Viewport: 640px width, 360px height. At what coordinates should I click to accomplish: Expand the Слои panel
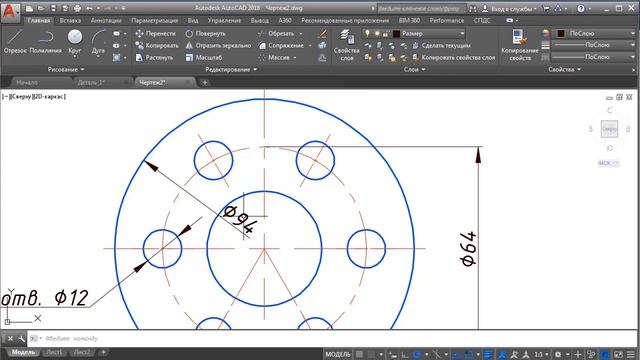pos(415,70)
